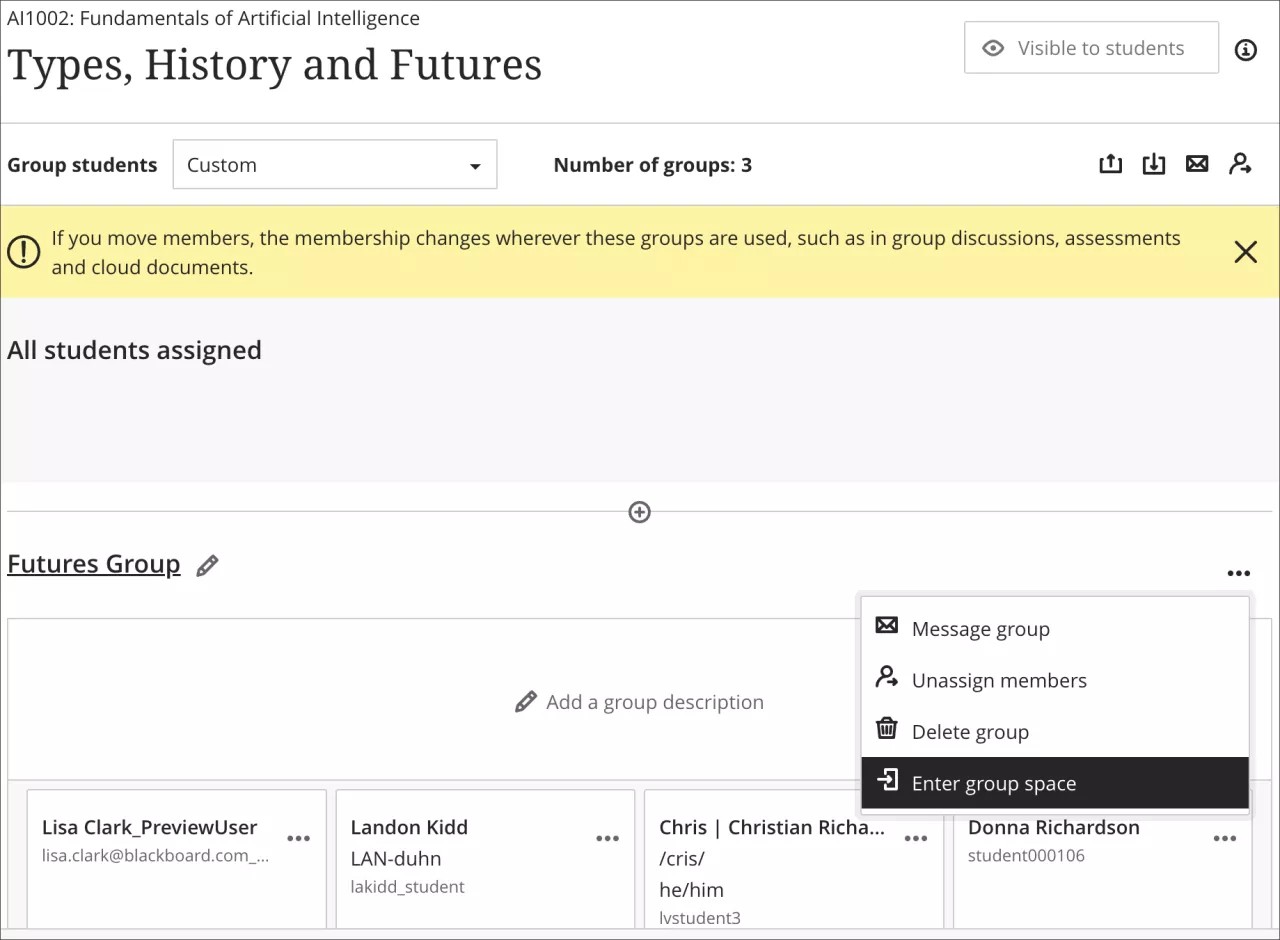Open Lisa Clark_PreviewUser's options menu
The width and height of the screenshot is (1280, 940).
coord(299,838)
